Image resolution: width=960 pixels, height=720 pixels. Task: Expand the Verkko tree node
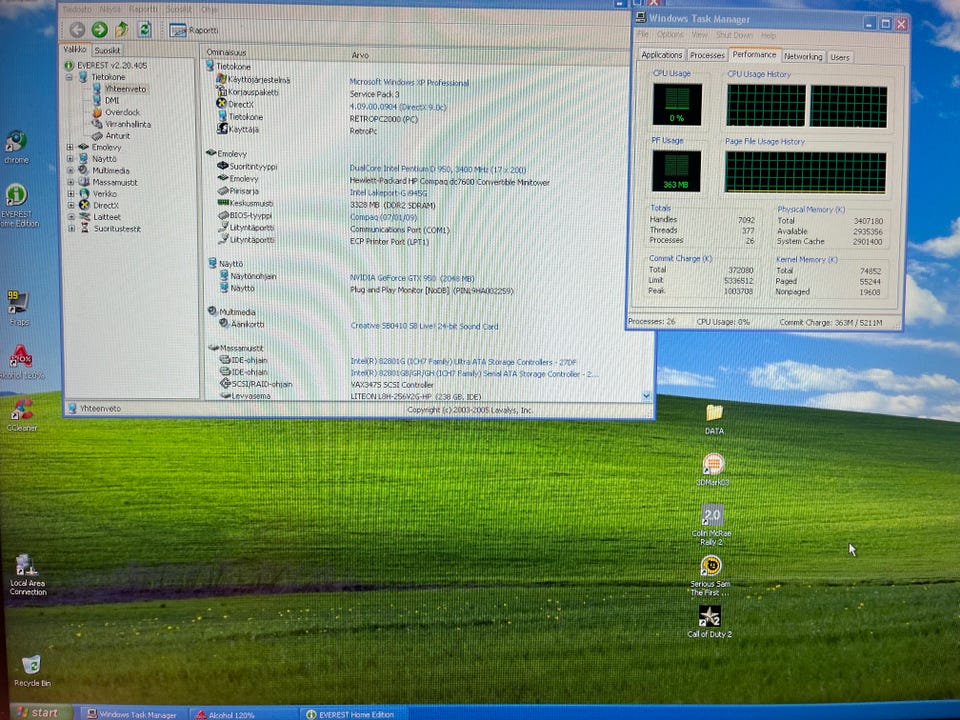pos(70,193)
